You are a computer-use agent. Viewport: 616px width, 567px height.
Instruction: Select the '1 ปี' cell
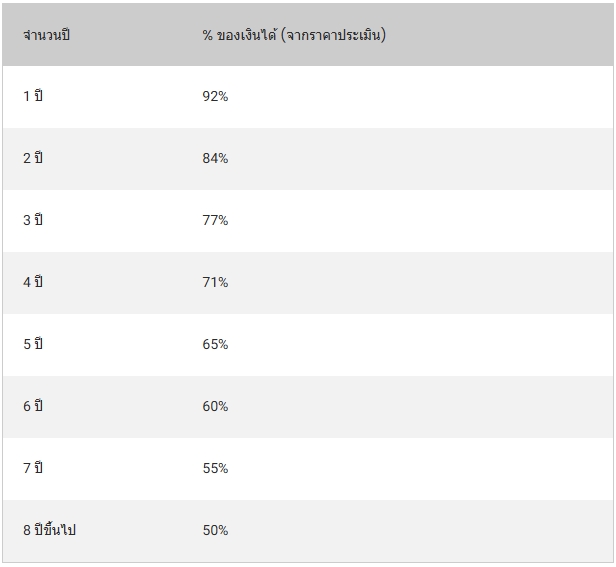(x=33, y=97)
